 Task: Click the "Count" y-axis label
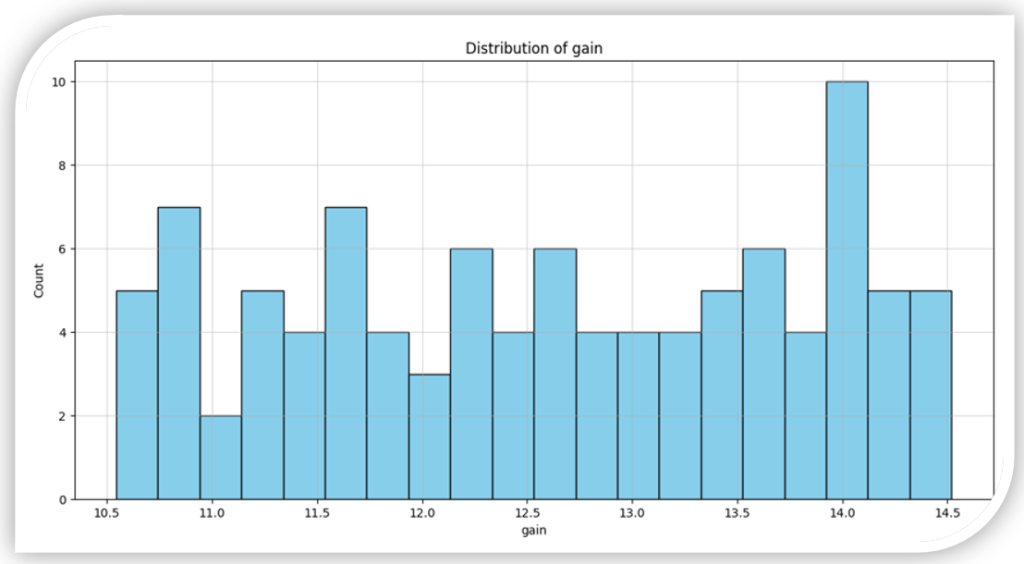point(39,281)
